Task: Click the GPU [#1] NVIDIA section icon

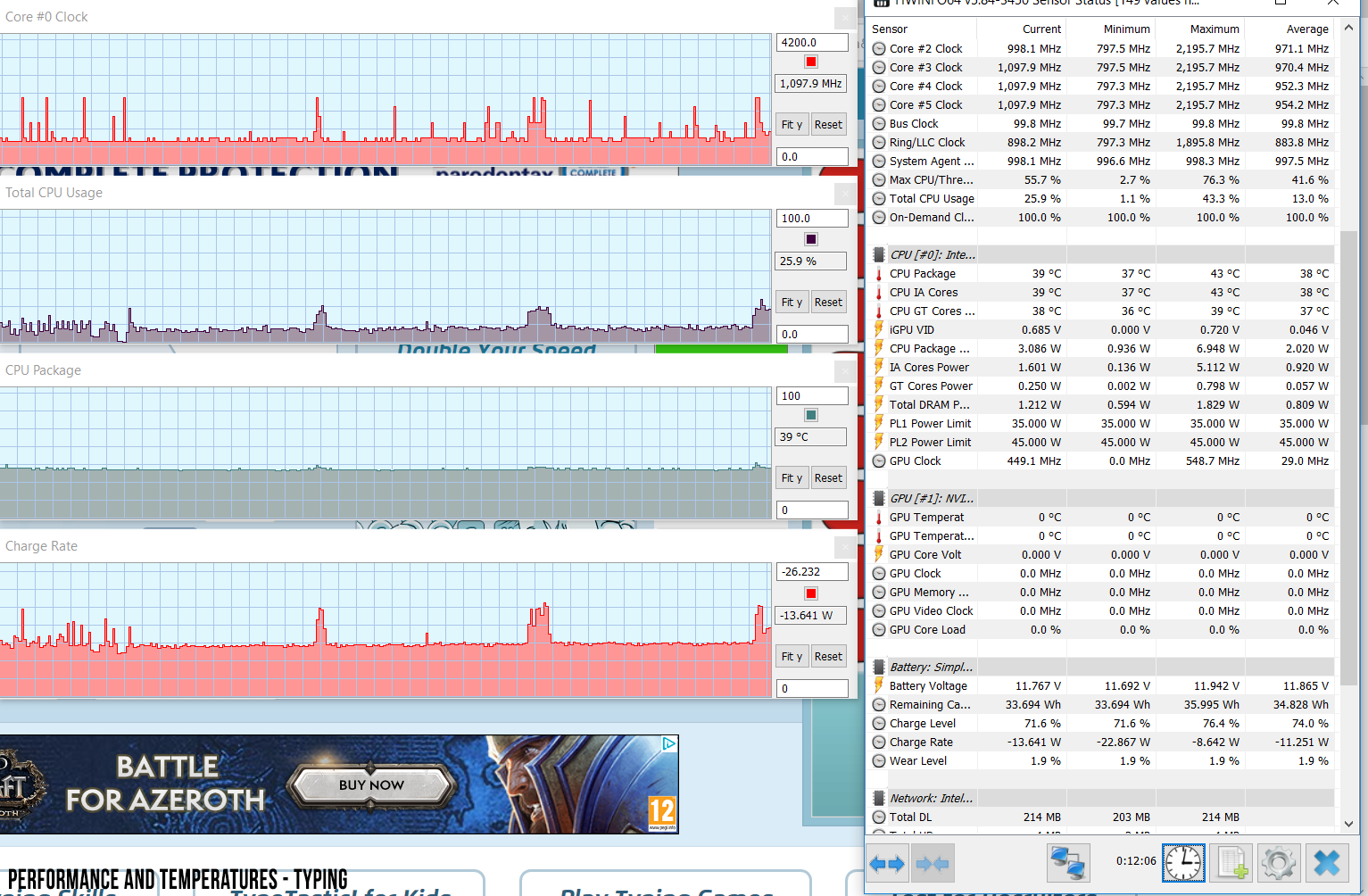Action: (x=879, y=498)
